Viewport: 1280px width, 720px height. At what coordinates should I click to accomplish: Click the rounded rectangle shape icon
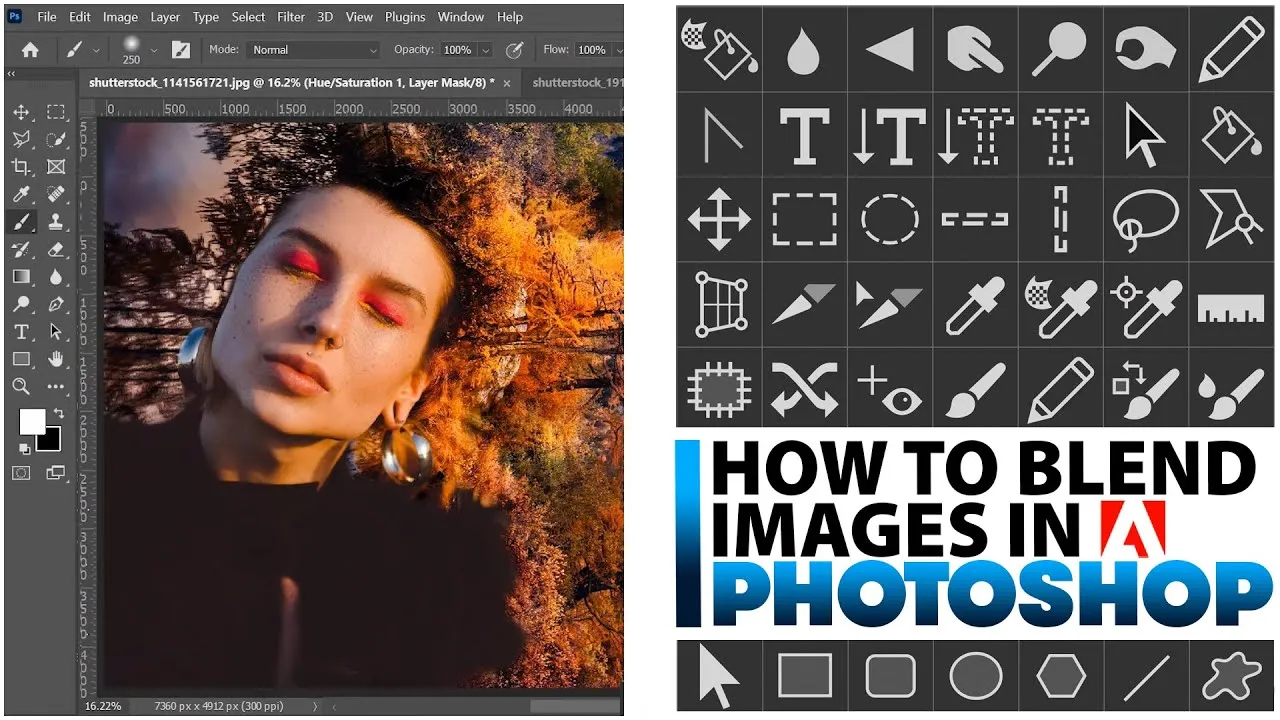[x=890, y=676]
